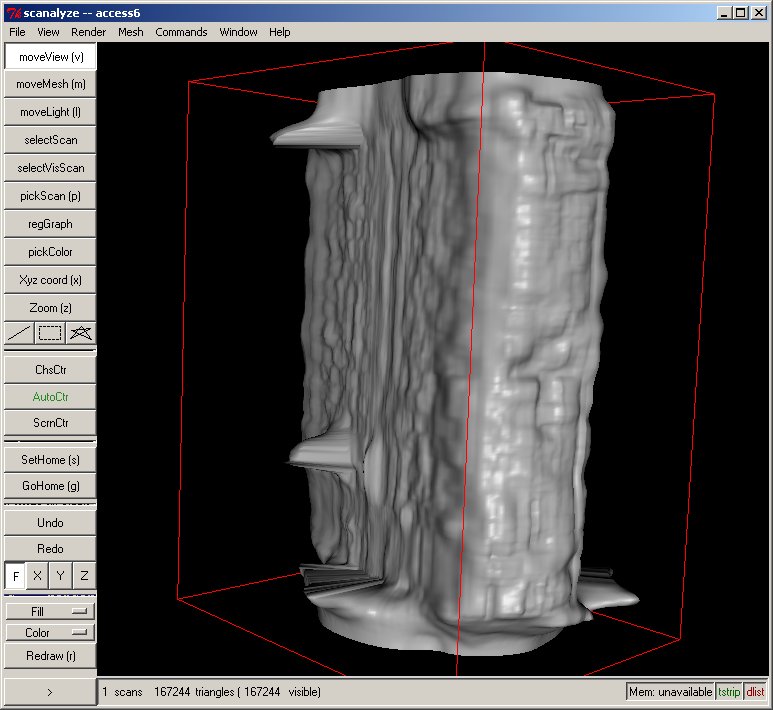Select the polygon shape selection tool
Image resolution: width=773 pixels, height=710 pixels.
point(81,333)
